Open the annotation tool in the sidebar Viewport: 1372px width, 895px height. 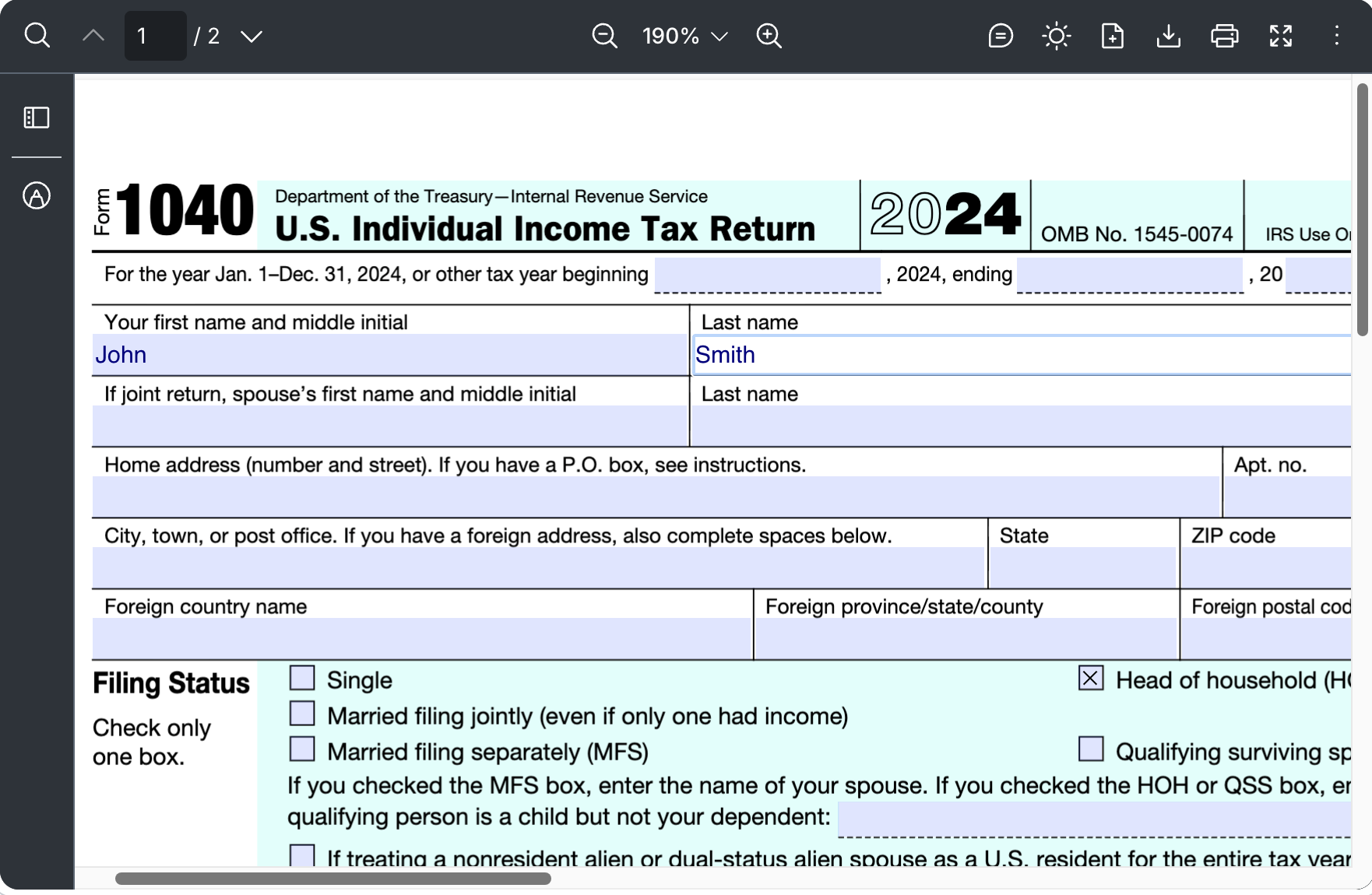coord(37,195)
